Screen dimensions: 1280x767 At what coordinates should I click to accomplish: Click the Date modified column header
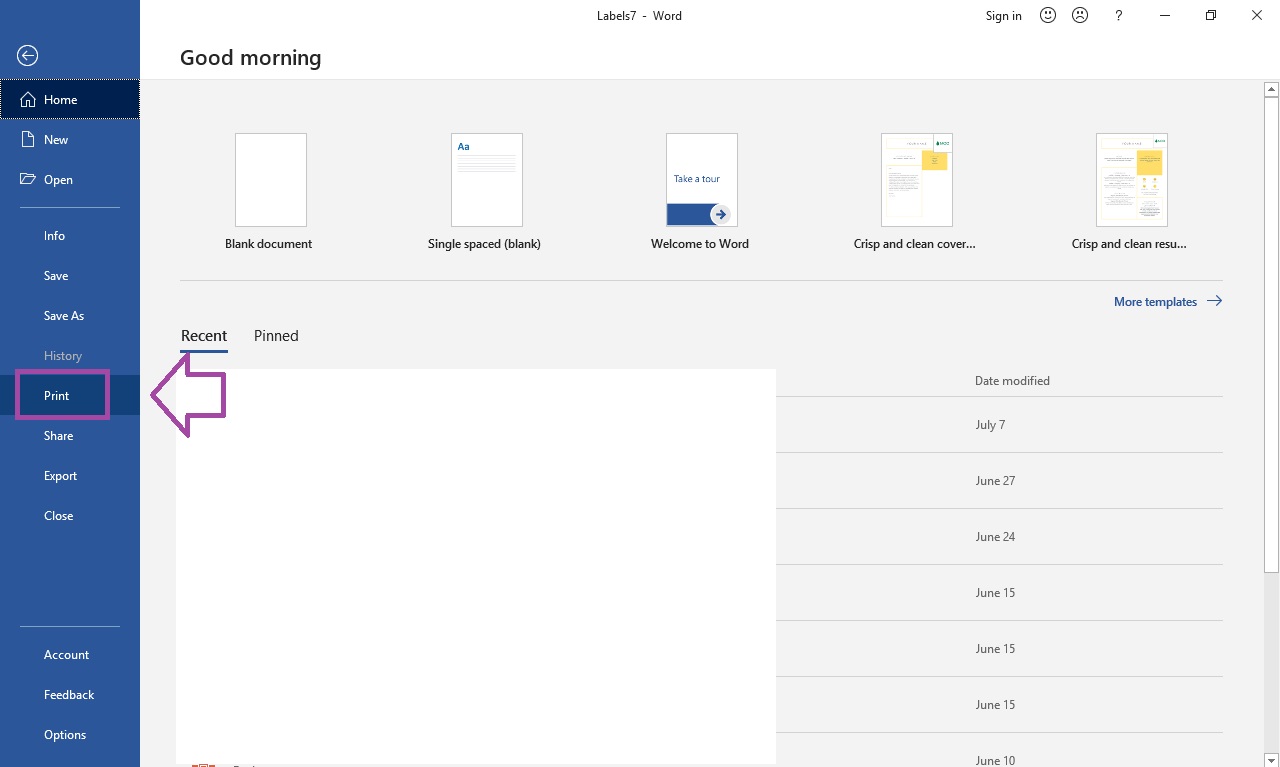[x=1012, y=381]
